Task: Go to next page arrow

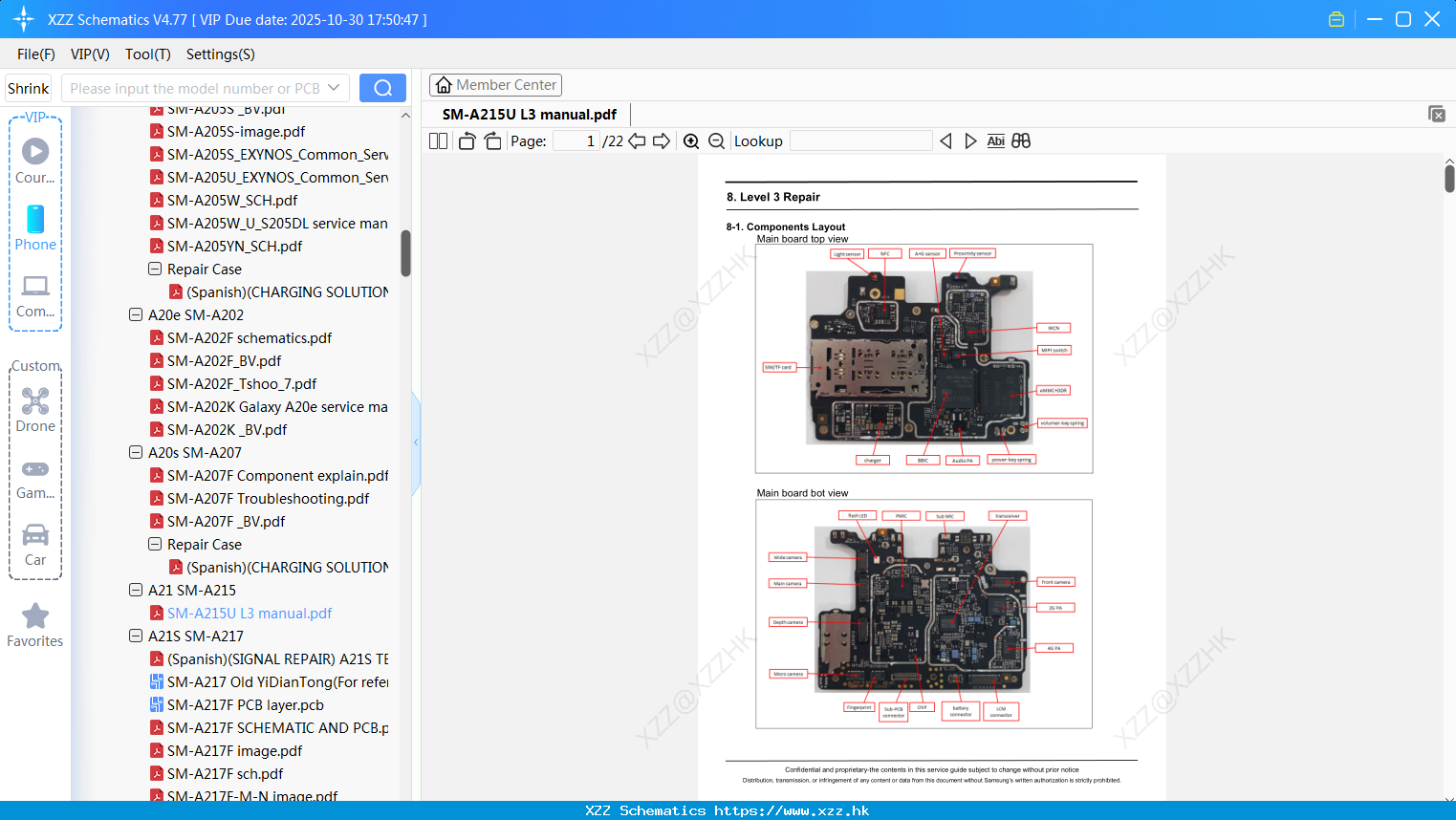Action: point(662,140)
